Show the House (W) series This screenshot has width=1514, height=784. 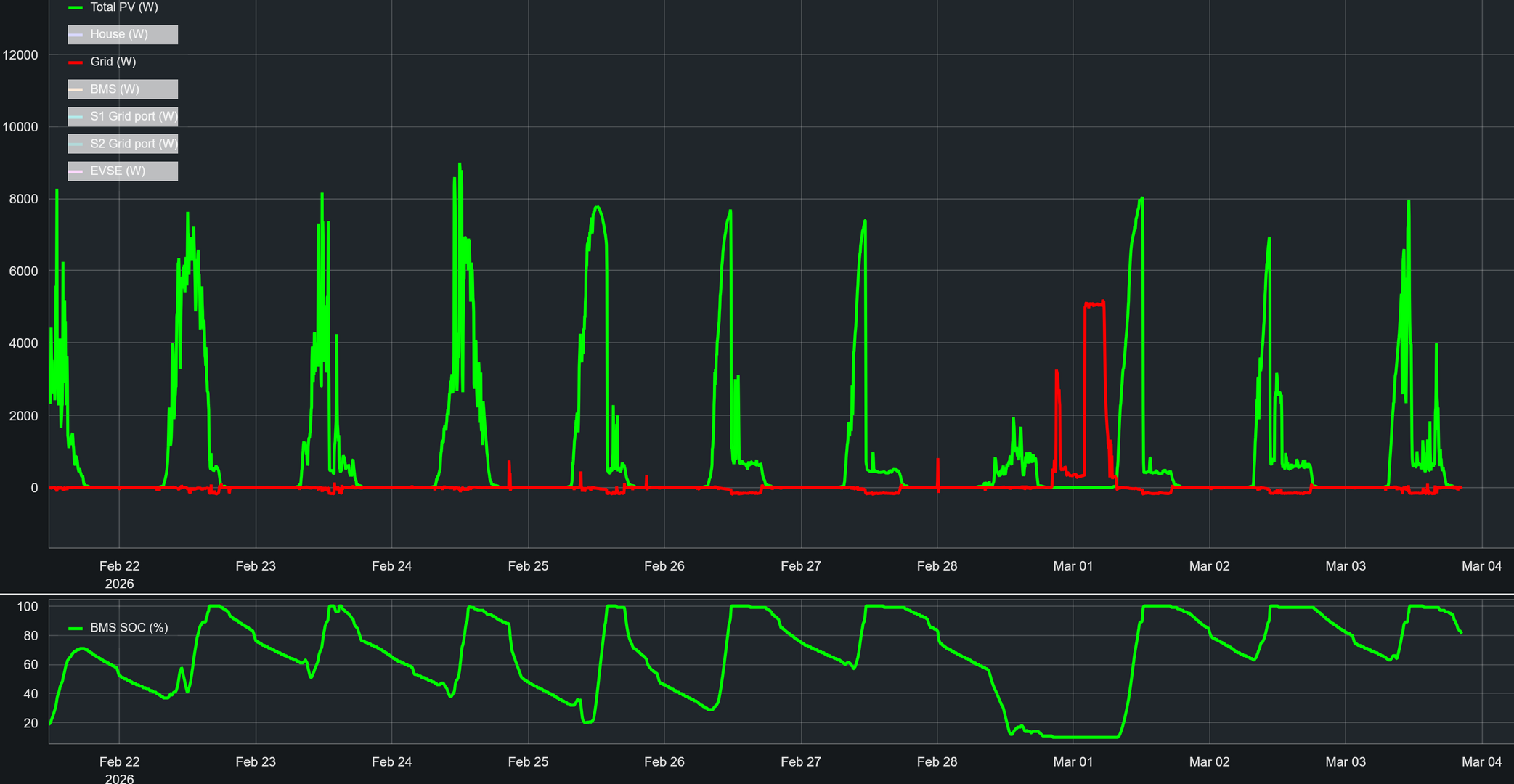[119, 34]
